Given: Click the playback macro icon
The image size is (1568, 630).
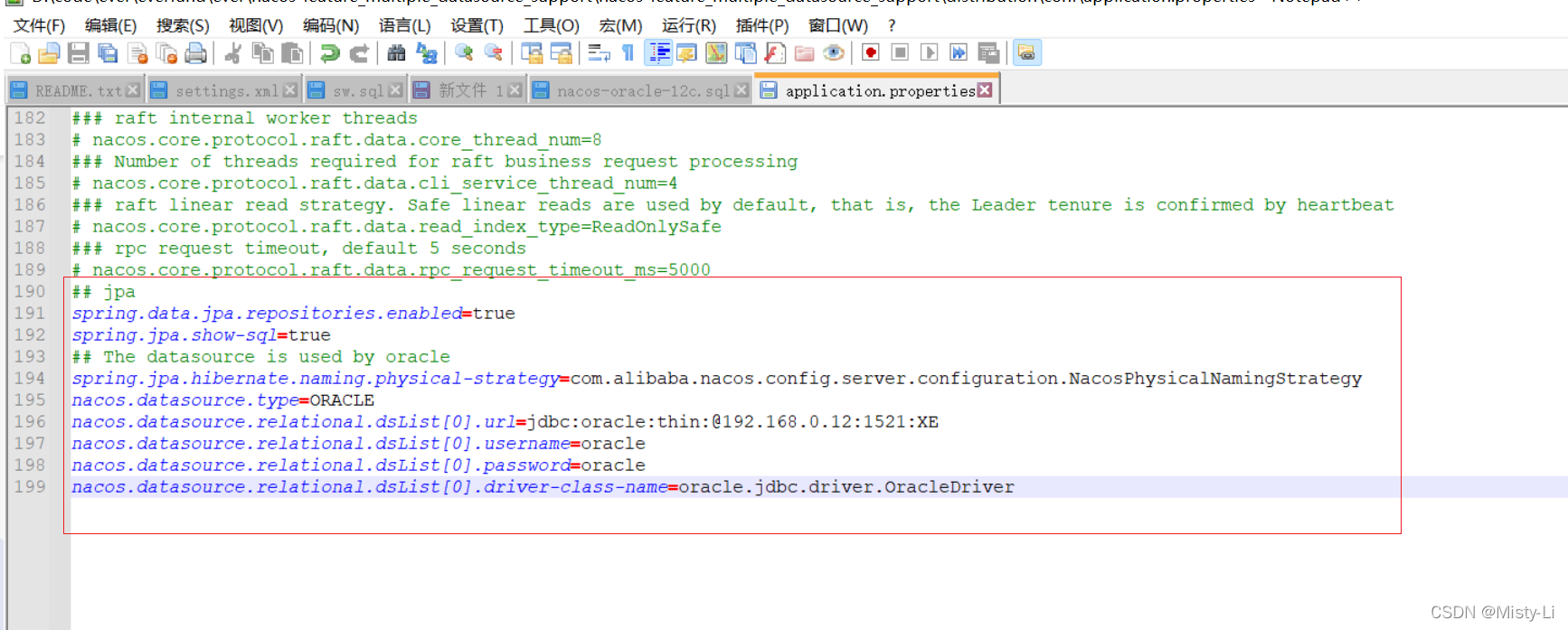Looking at the screenshot, I should [x=929, y=53].
